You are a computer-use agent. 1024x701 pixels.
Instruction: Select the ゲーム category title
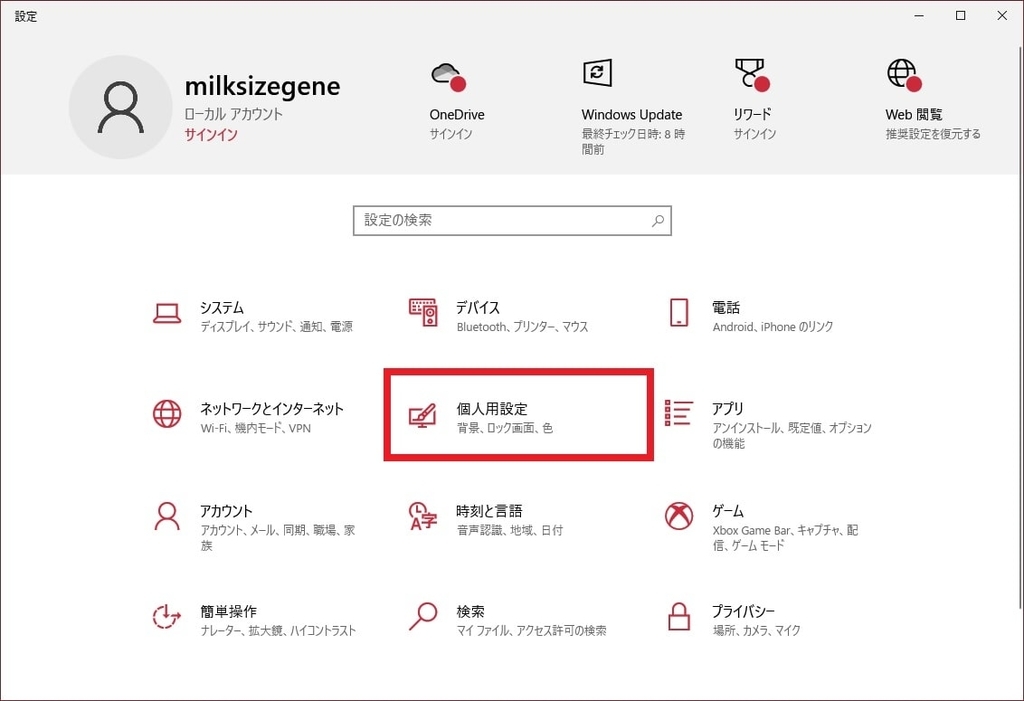[728, 511]
